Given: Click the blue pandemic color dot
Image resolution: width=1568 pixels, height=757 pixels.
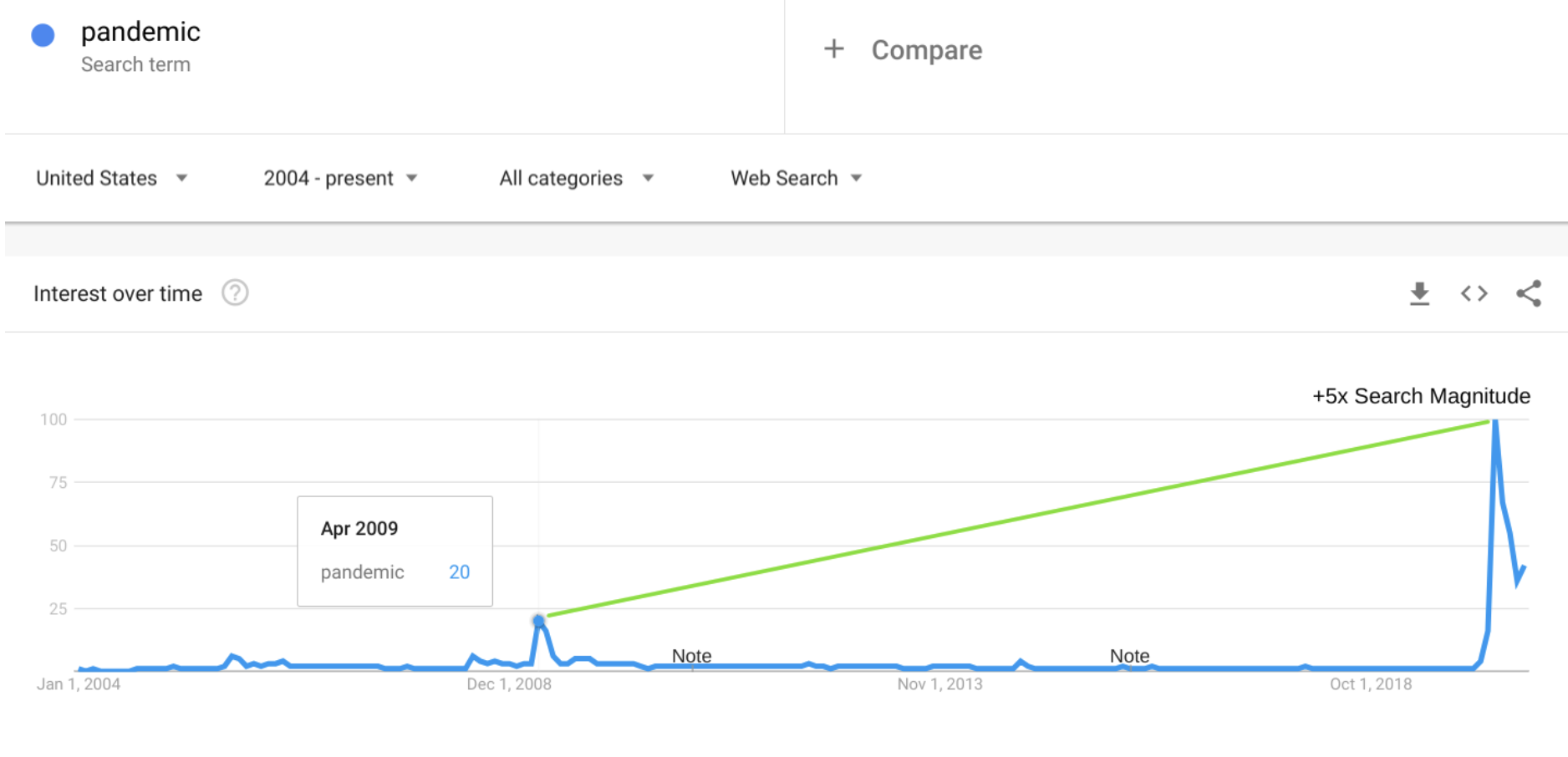Looking at the screenshot, I should click(x=43, y=35).
